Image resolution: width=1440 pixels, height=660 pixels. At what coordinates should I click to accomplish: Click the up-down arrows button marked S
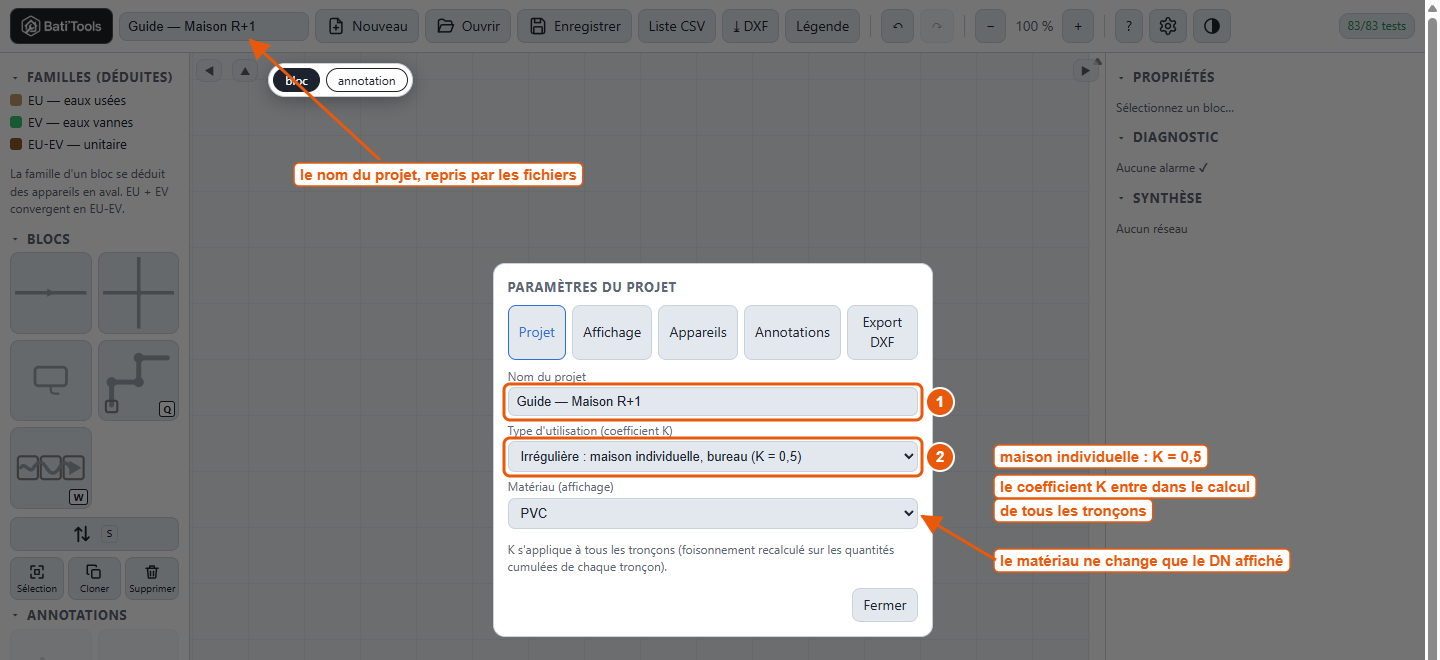94,534
